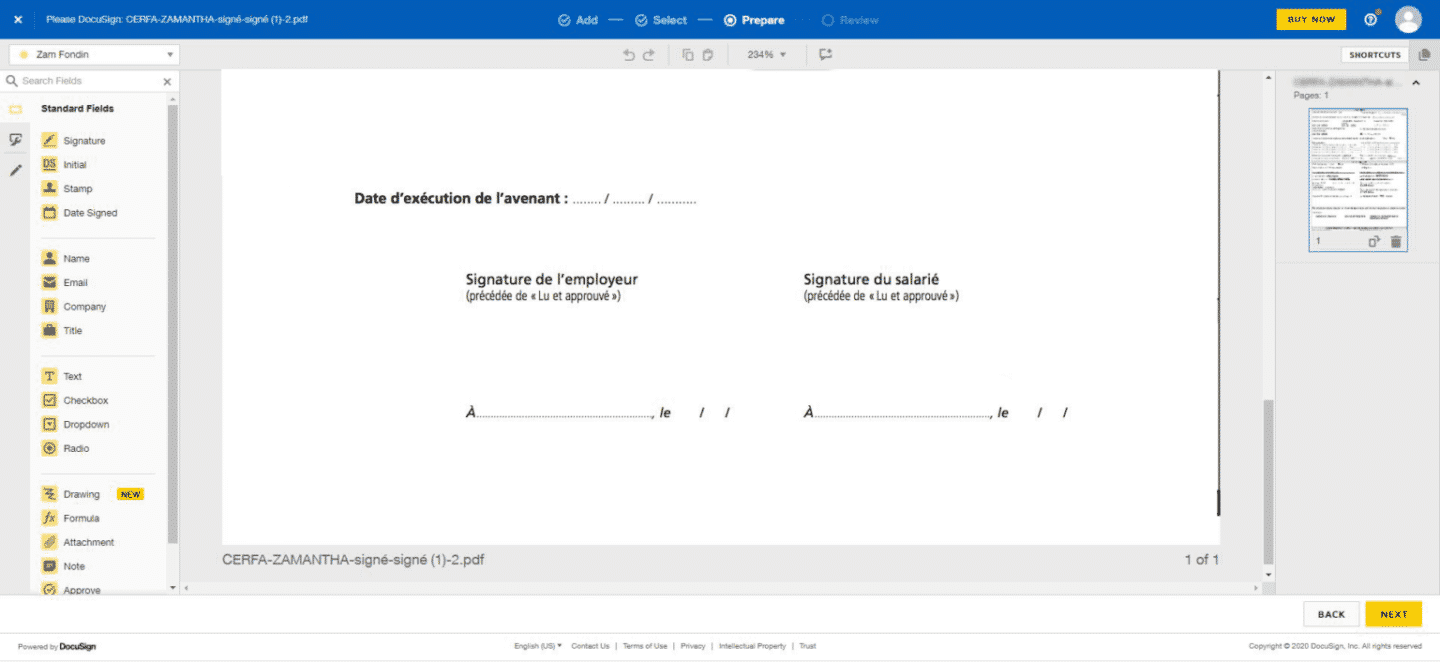
Task: Go to the Add step
Action: [578, 20]
